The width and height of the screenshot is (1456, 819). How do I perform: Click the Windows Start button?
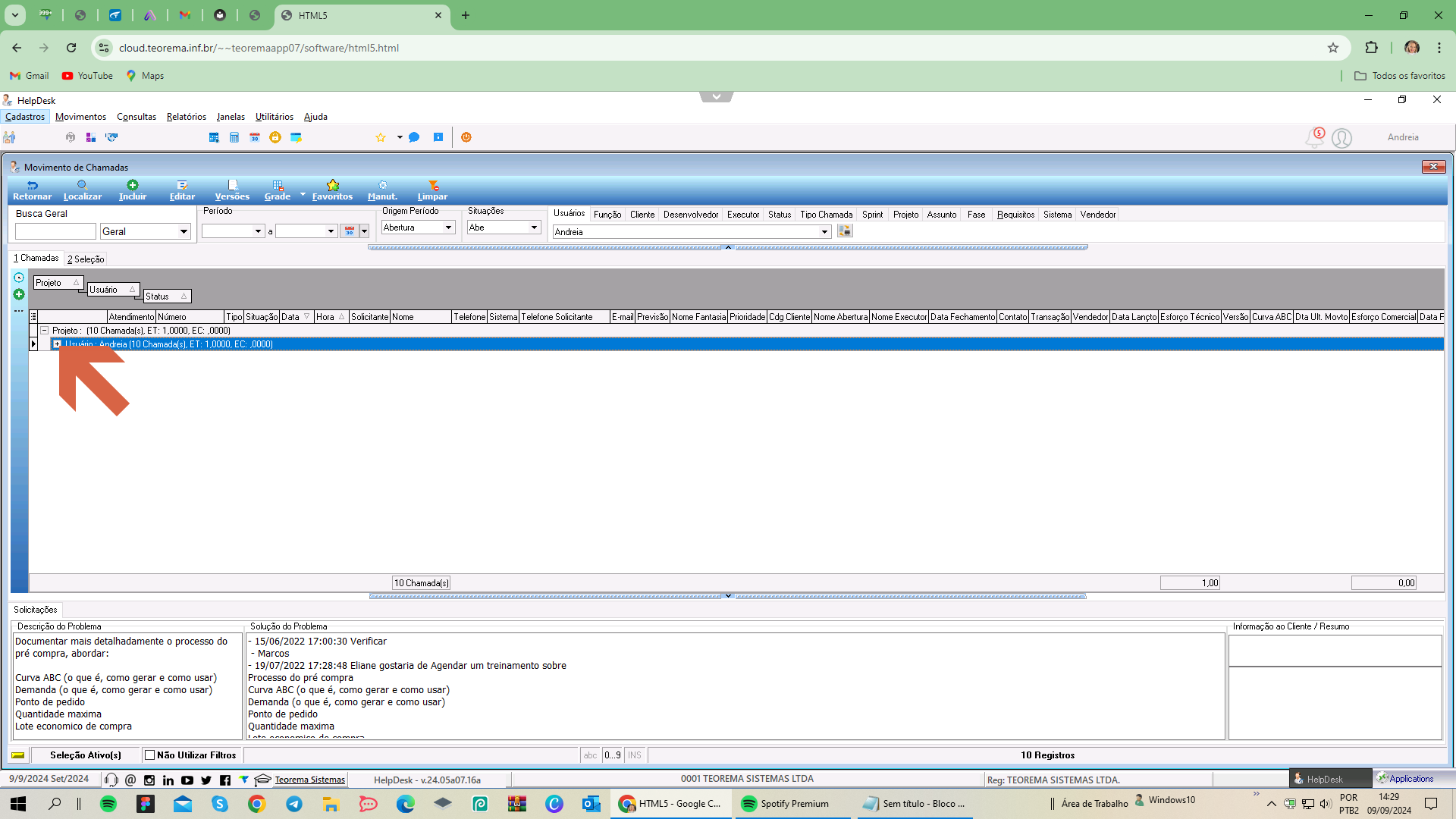pos(18,804)
